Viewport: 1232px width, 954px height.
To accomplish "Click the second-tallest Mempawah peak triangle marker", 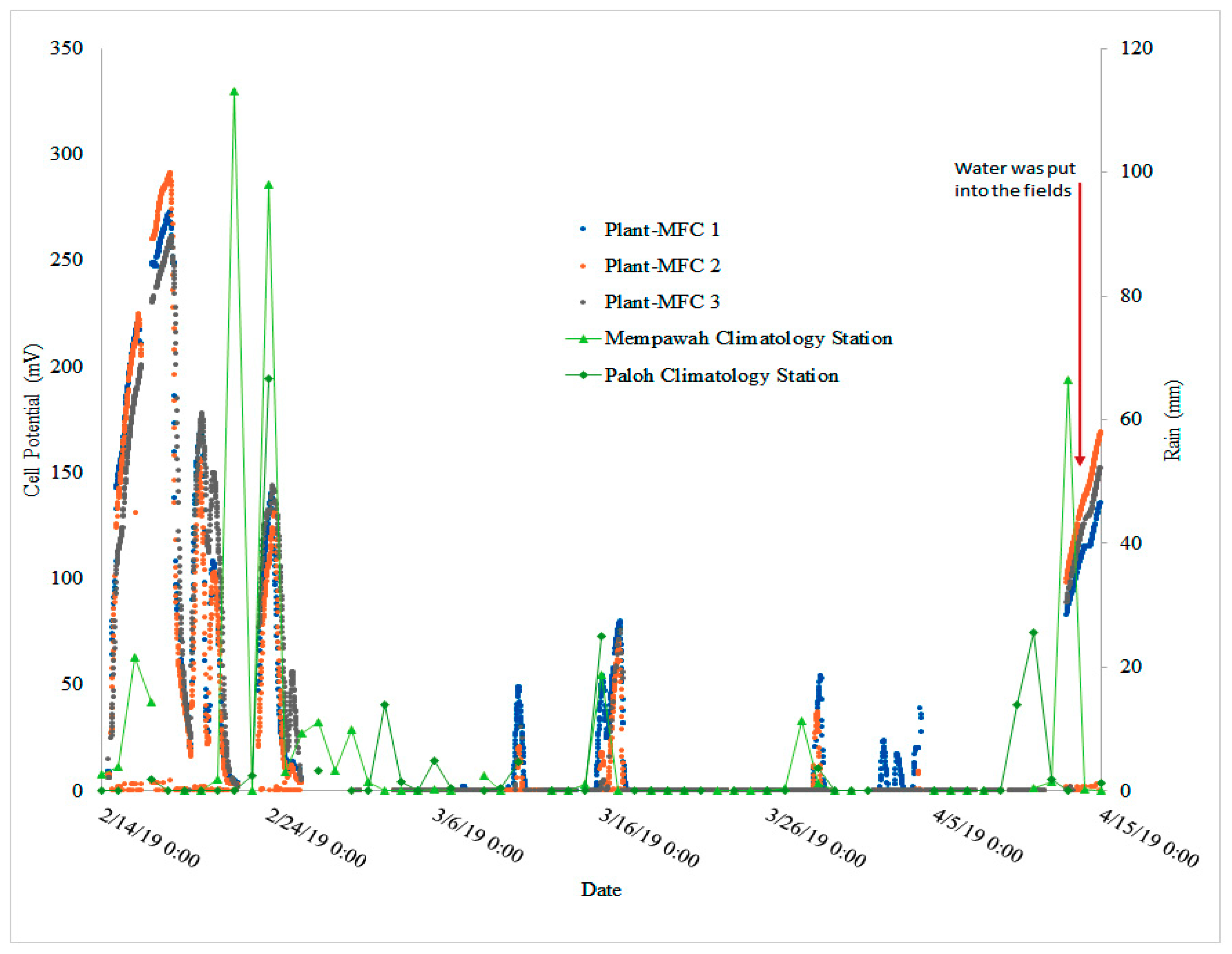I will tap(269, 185).
